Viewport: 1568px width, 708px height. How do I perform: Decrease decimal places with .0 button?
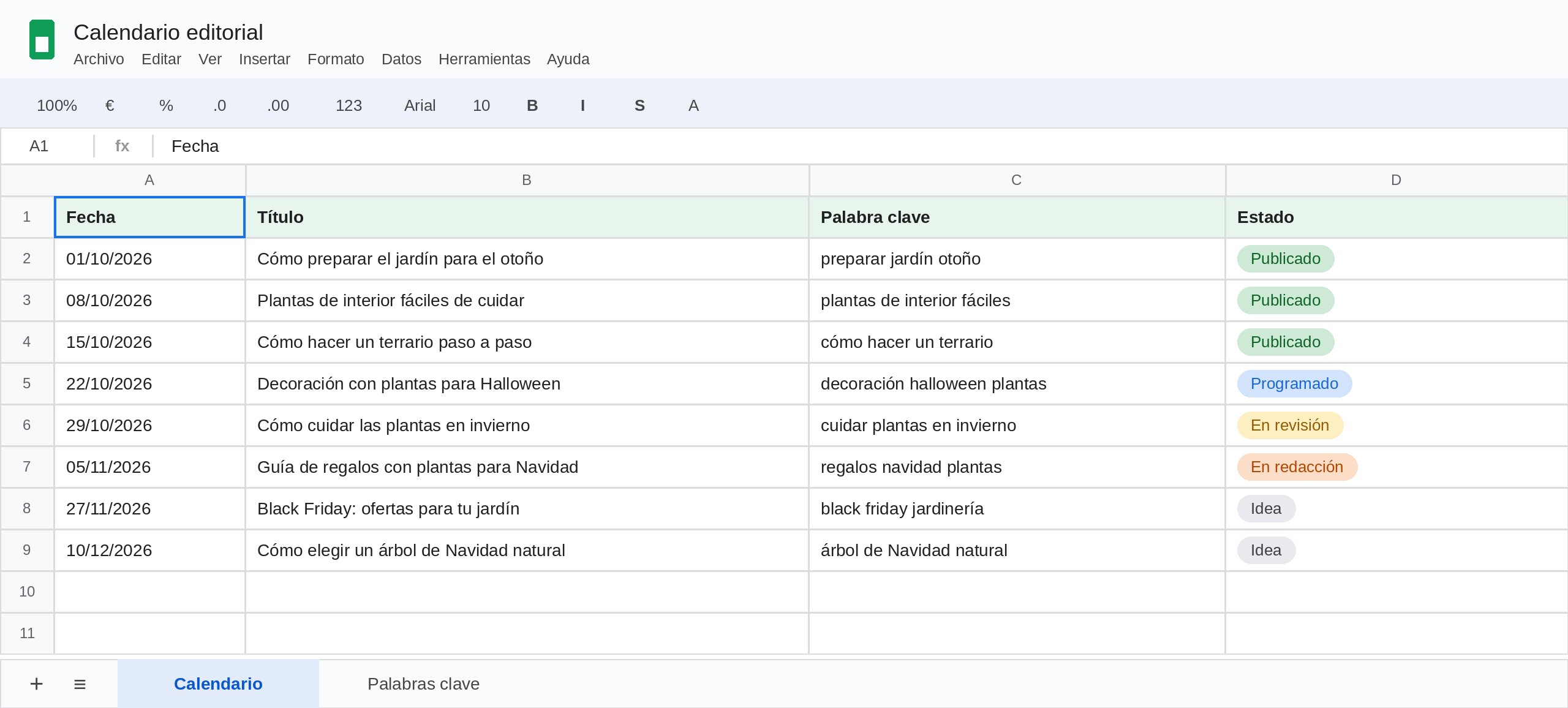220,105
